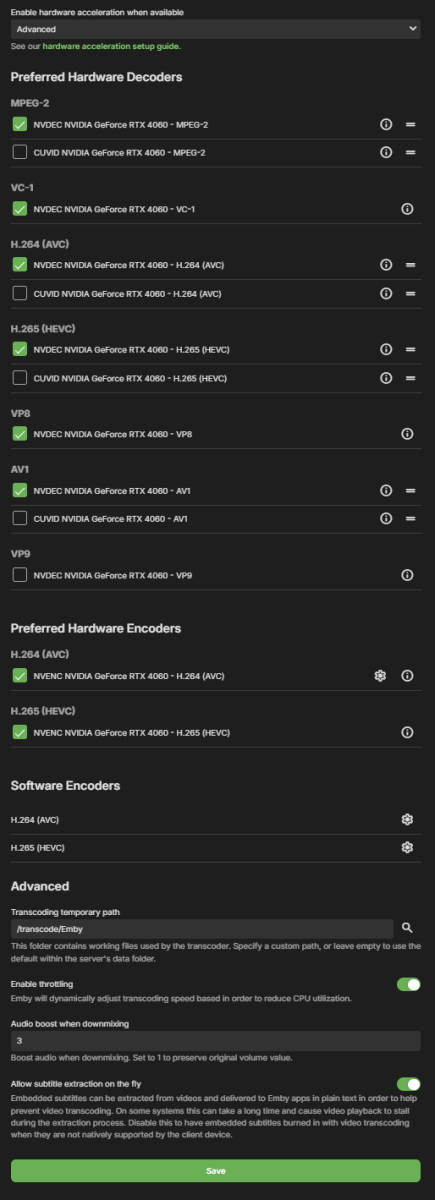Open info for CUVID AV1 decoder
Viewport: 435px width, 1200px height.
click(386, 518)
